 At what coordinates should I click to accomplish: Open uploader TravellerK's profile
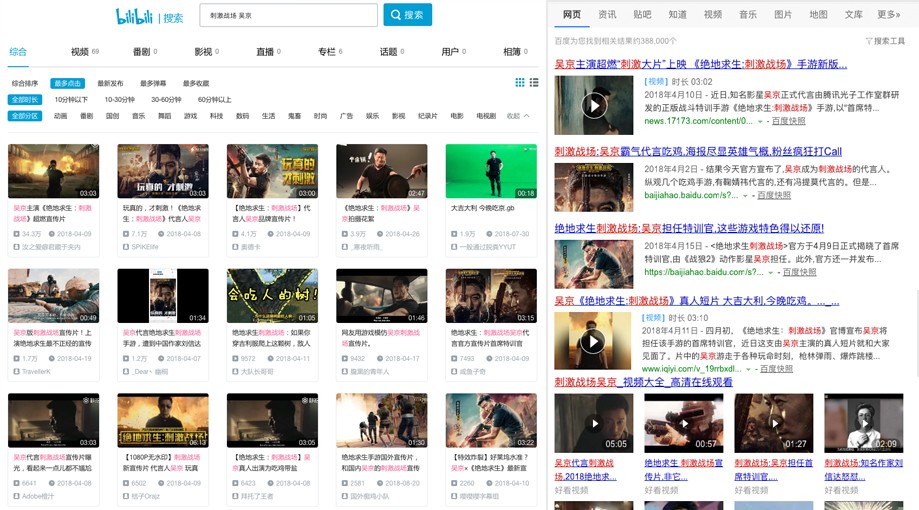click(36, 372)
